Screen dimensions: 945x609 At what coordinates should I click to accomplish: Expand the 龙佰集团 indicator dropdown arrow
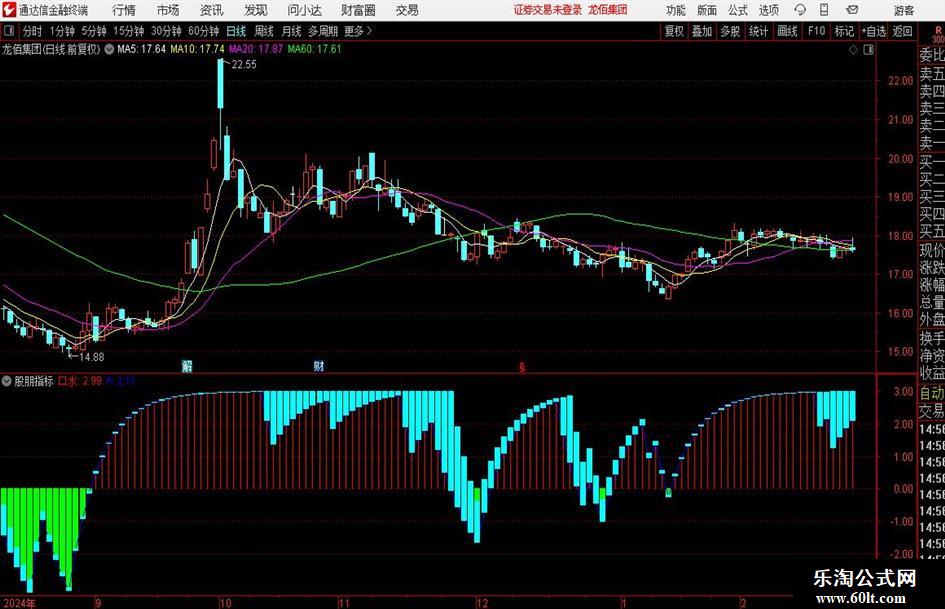tap(109, 49)
